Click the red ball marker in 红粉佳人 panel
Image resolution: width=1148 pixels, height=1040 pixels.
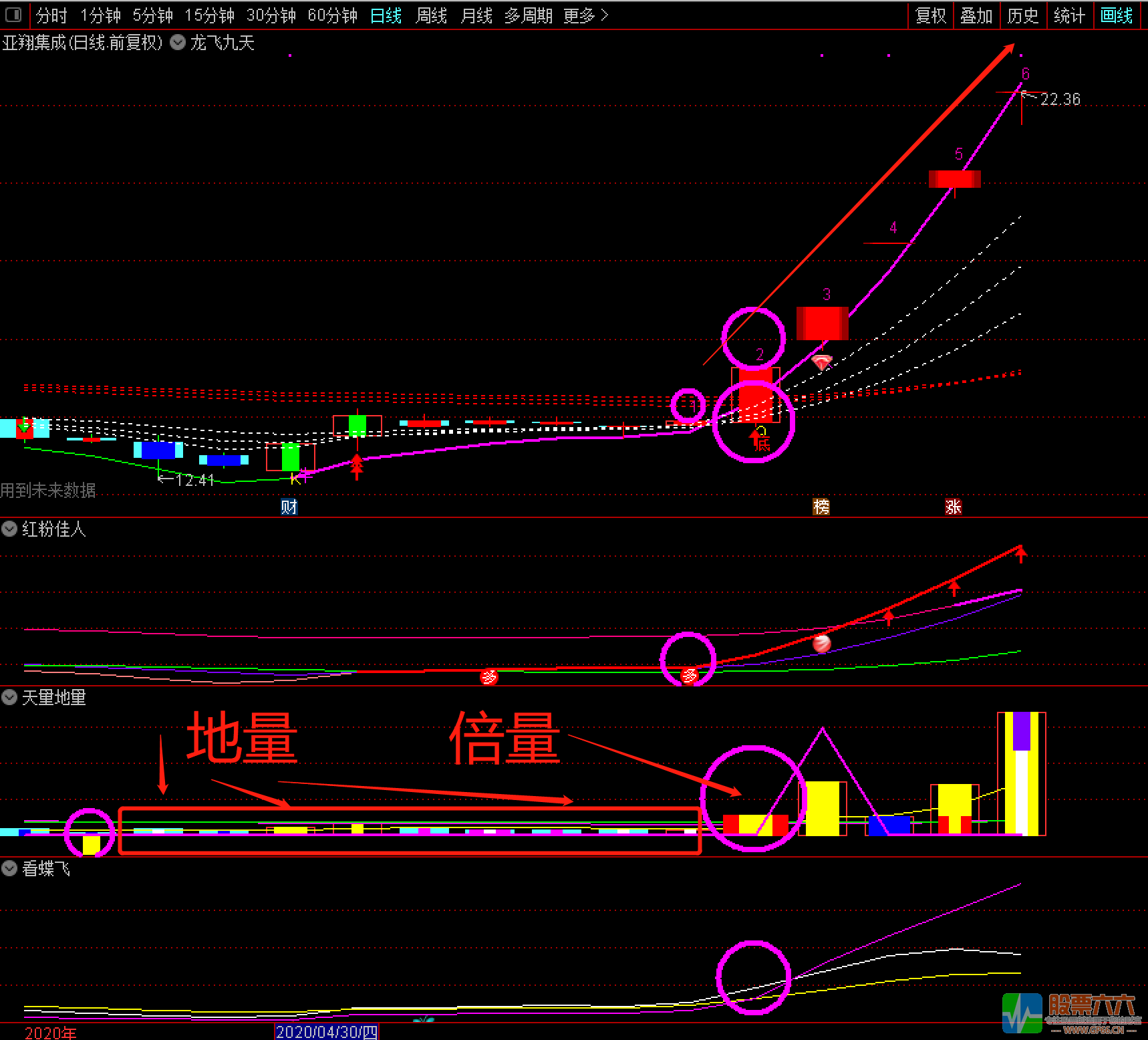click(x=821, y=644)
